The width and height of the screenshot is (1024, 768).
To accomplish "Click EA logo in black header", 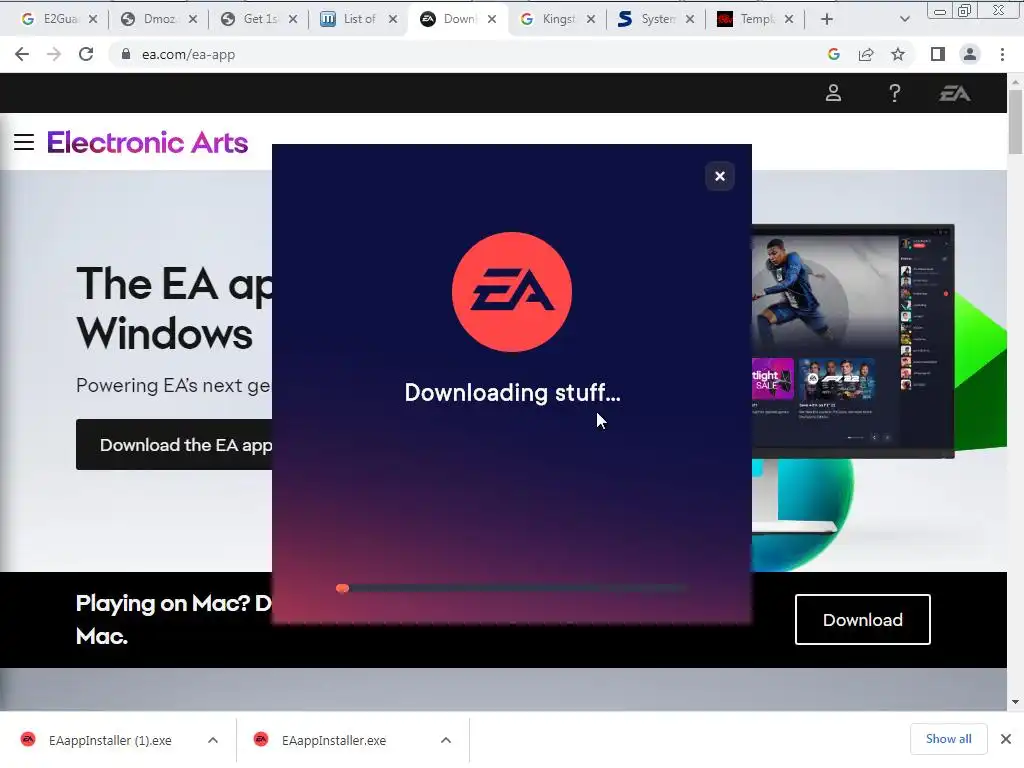I will [955, 93].
